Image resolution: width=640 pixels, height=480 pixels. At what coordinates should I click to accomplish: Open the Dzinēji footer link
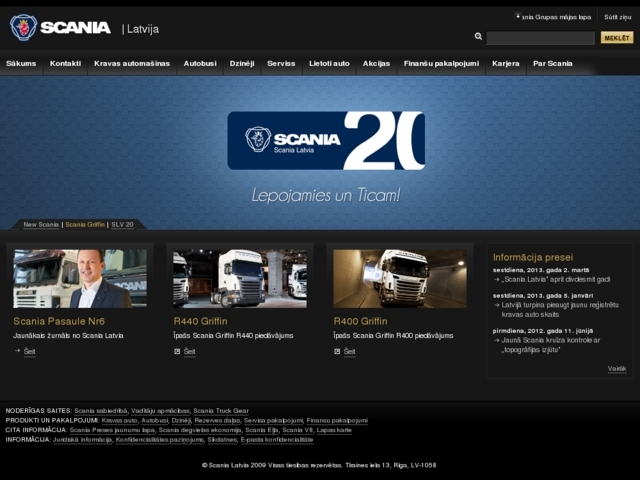tap(181, 420)
